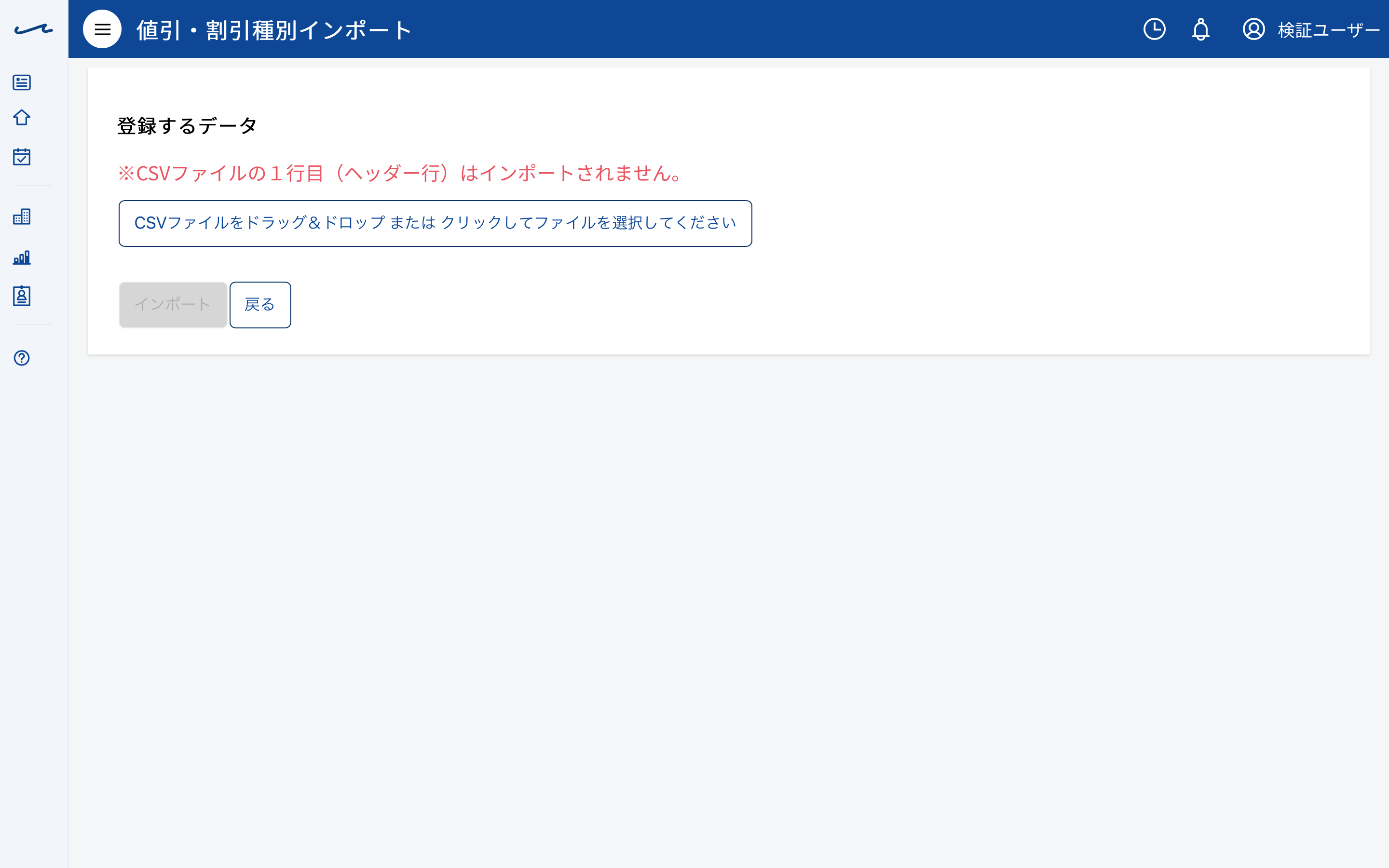Open the ID badge contacts icon

[x=22, y=296]
